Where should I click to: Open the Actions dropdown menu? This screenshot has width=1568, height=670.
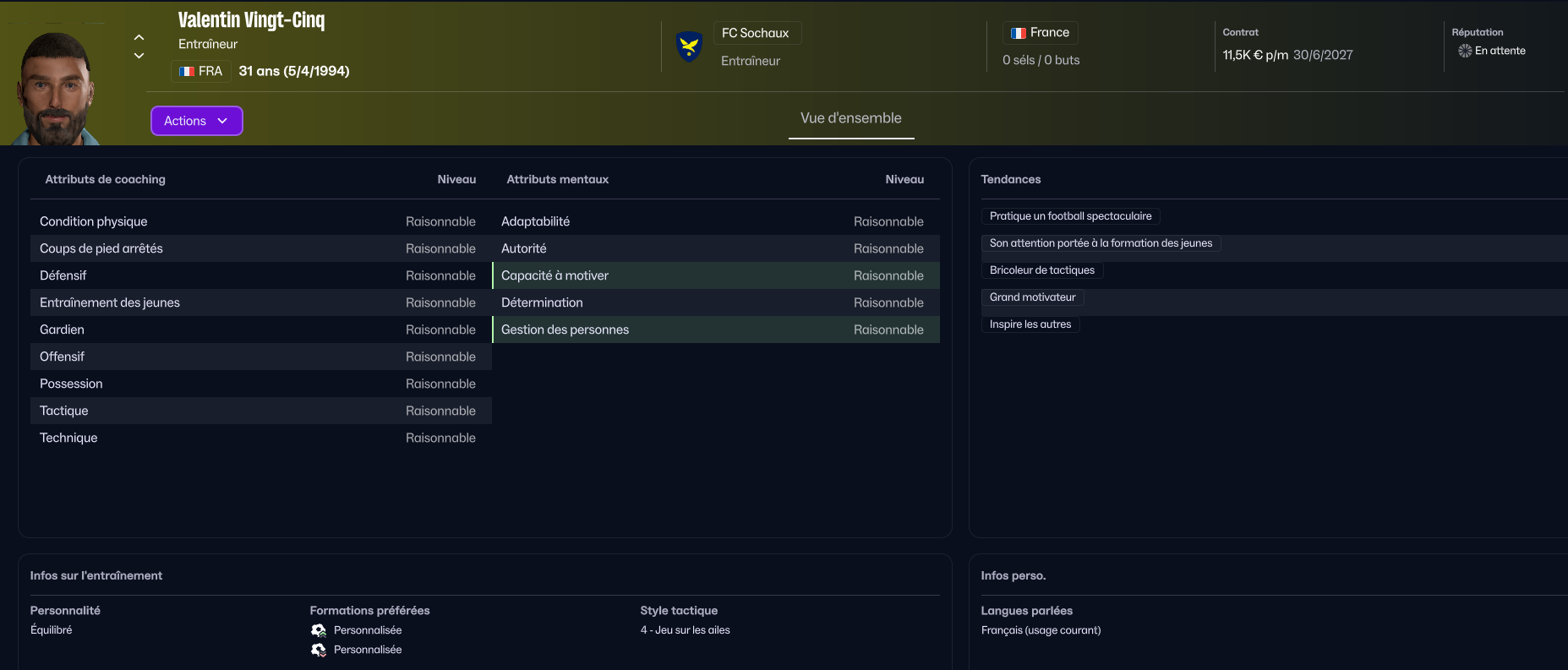click(196, 121)
